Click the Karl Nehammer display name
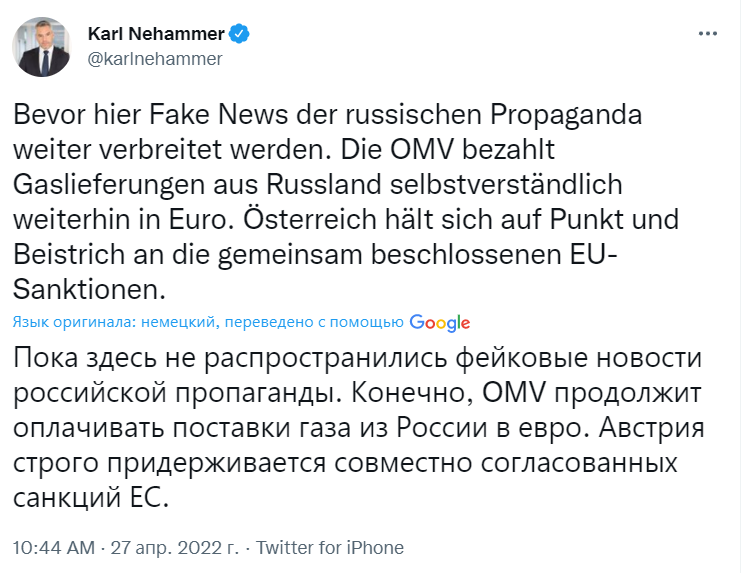 (x=156, y=34)
